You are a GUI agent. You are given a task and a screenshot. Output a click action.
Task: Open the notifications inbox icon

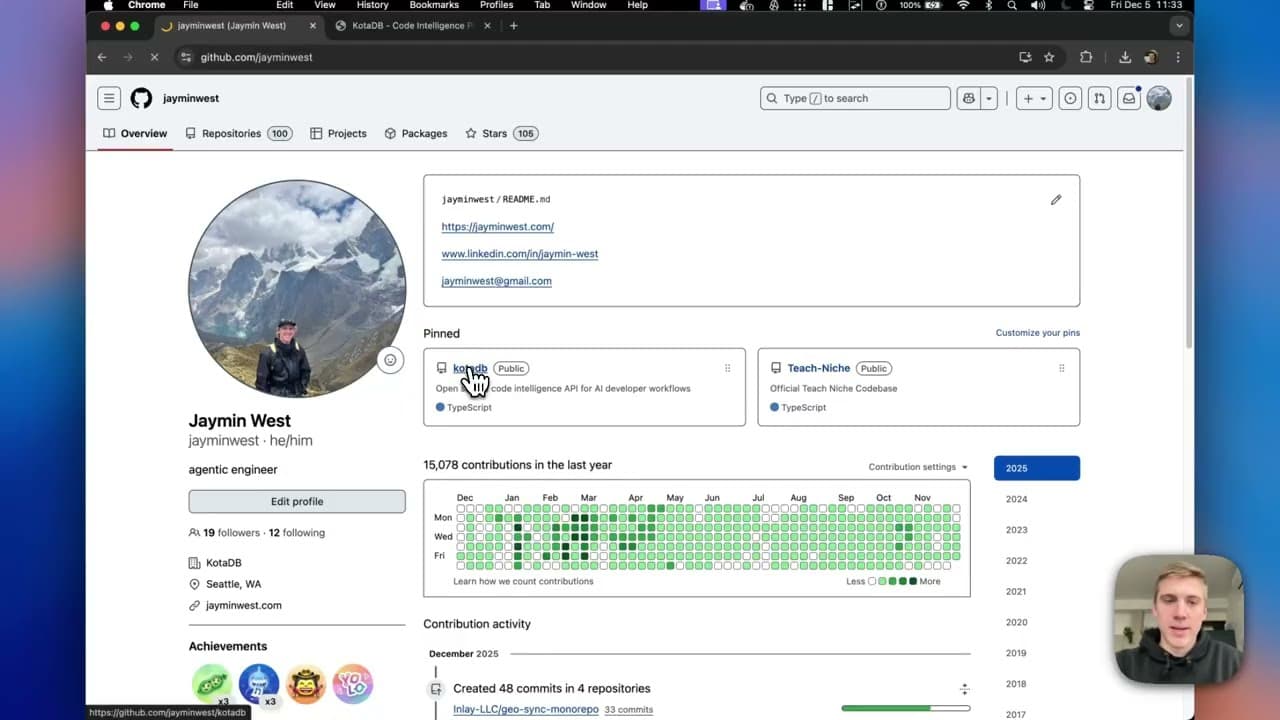tap(1129, 98)
